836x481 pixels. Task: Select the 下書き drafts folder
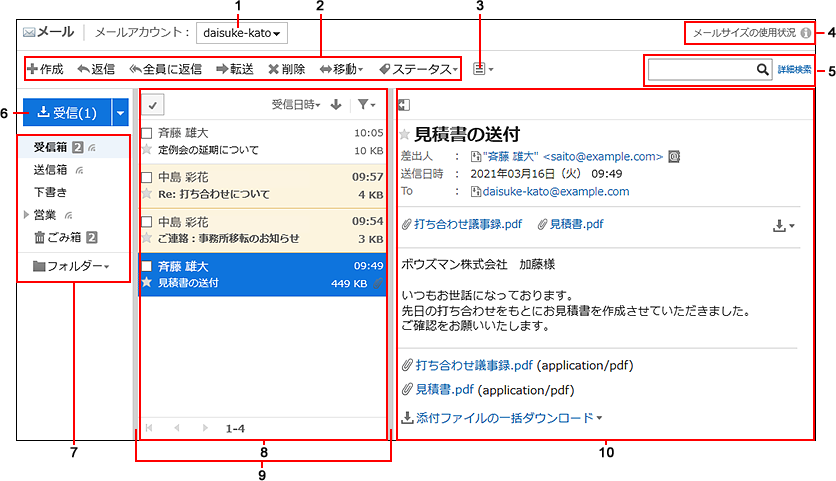click(51, 192)
